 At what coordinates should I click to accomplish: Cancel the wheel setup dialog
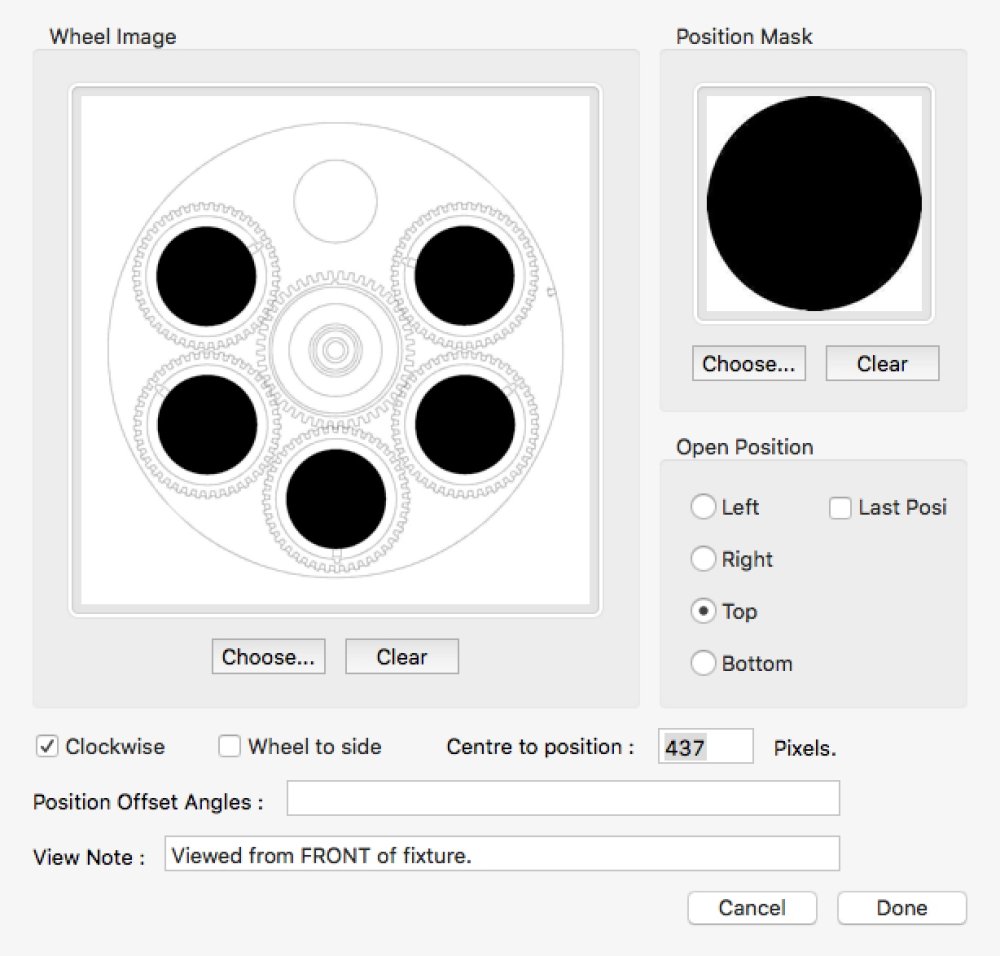pos(752,908)
